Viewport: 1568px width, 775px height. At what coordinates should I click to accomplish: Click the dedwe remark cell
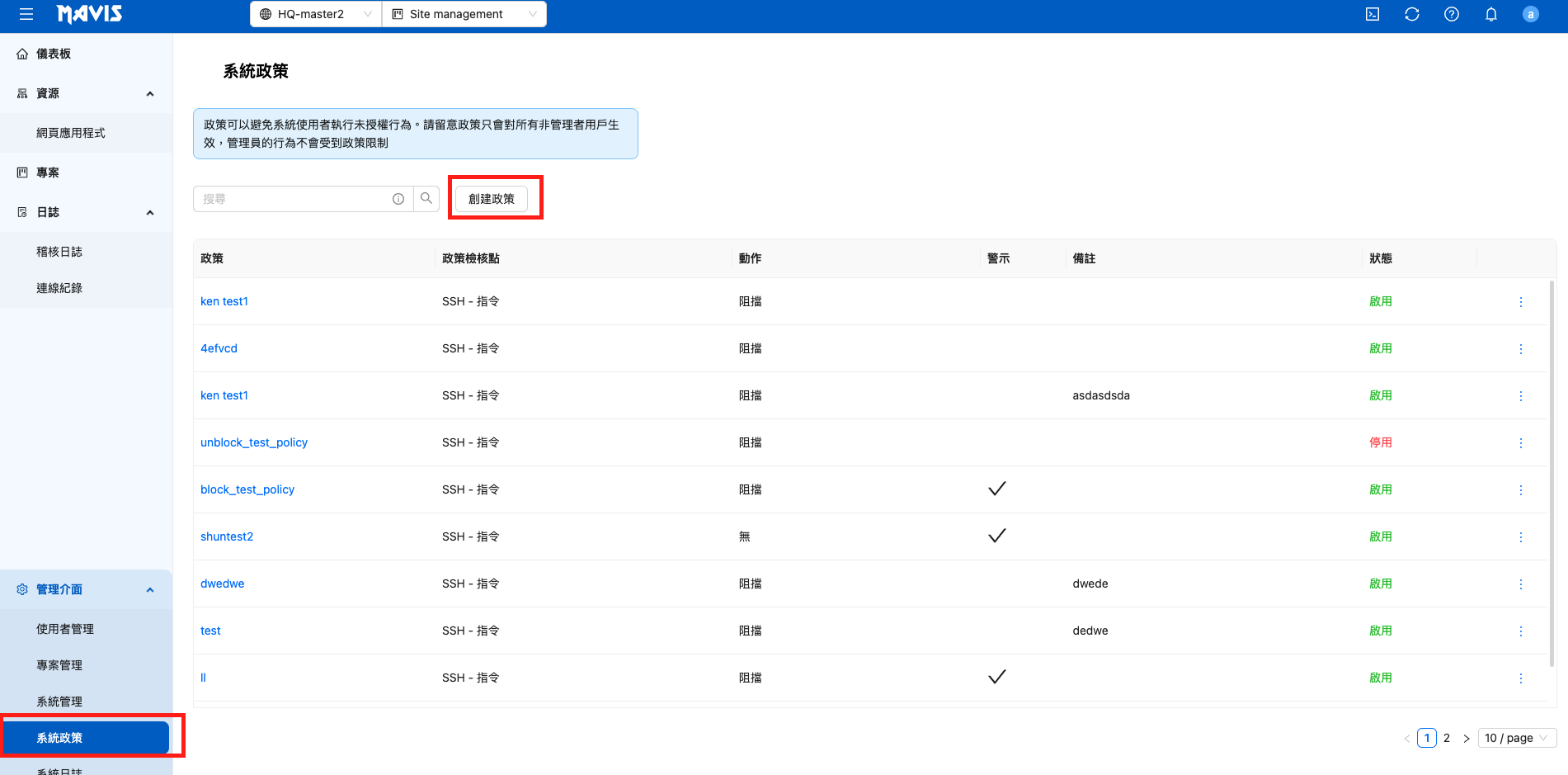pos(1090,631)
